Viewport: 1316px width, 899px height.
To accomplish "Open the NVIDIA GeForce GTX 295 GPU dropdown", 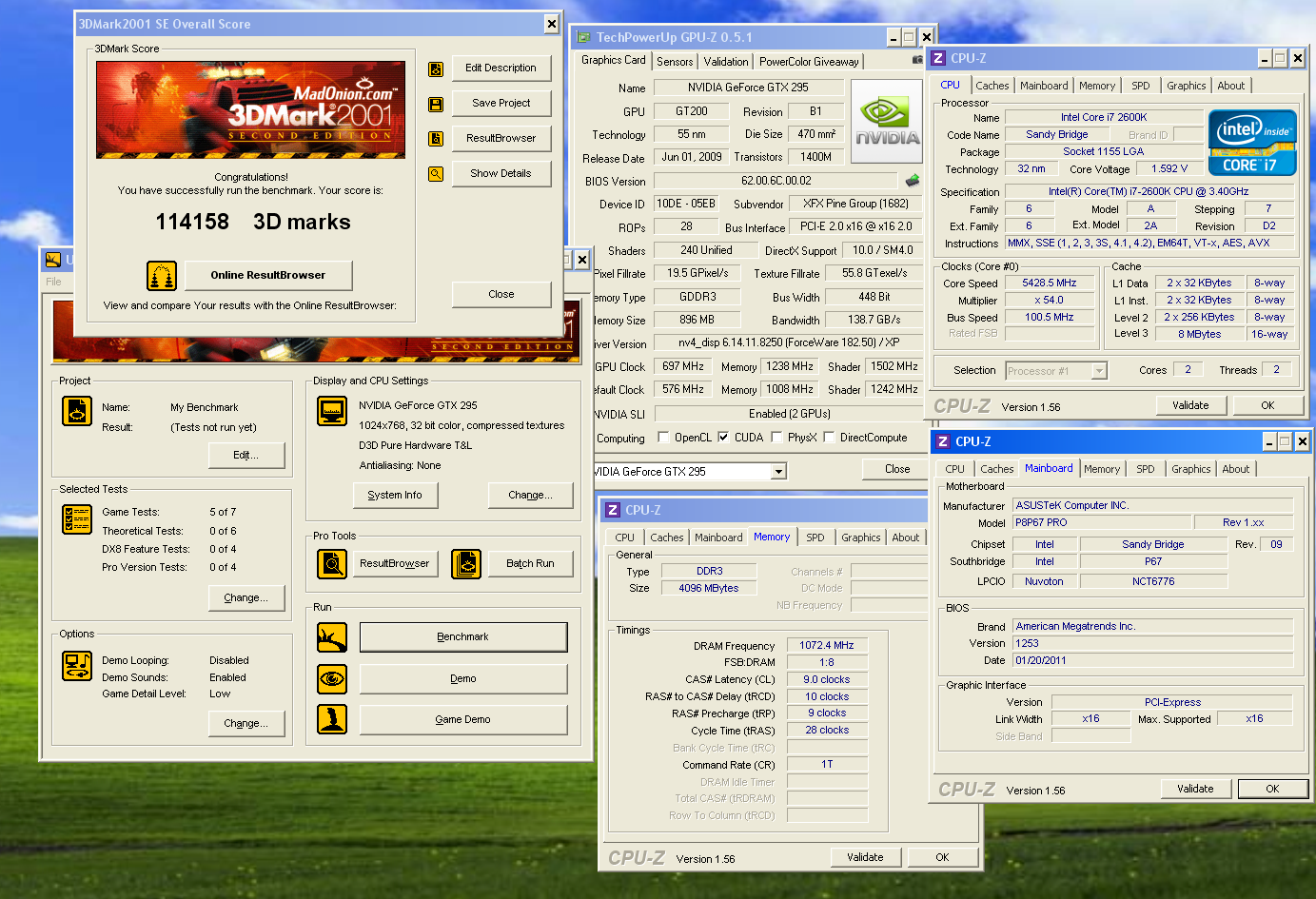I will coord(778,472).
